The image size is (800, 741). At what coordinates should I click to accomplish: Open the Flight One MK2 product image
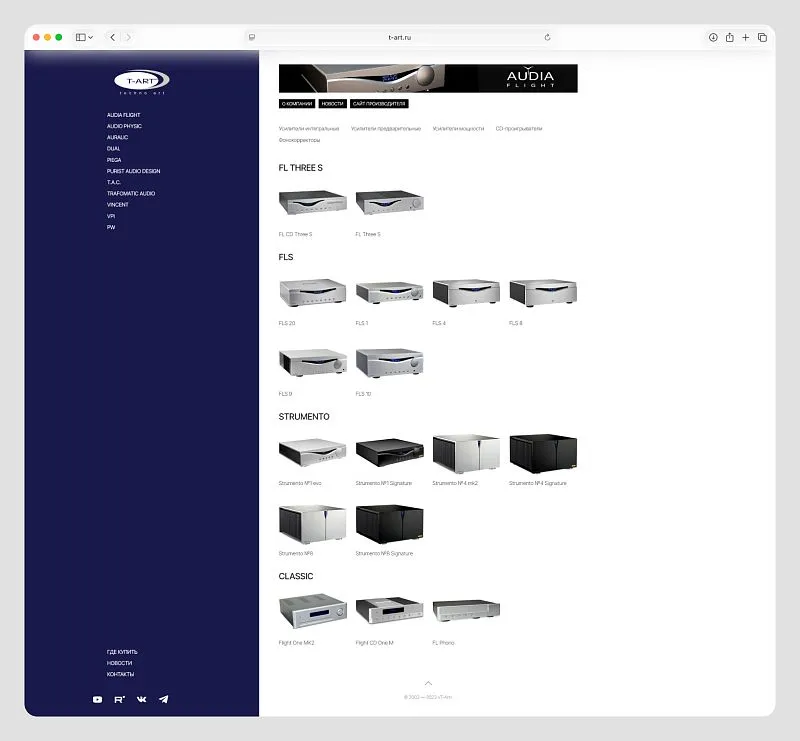[x=313, y=610]
